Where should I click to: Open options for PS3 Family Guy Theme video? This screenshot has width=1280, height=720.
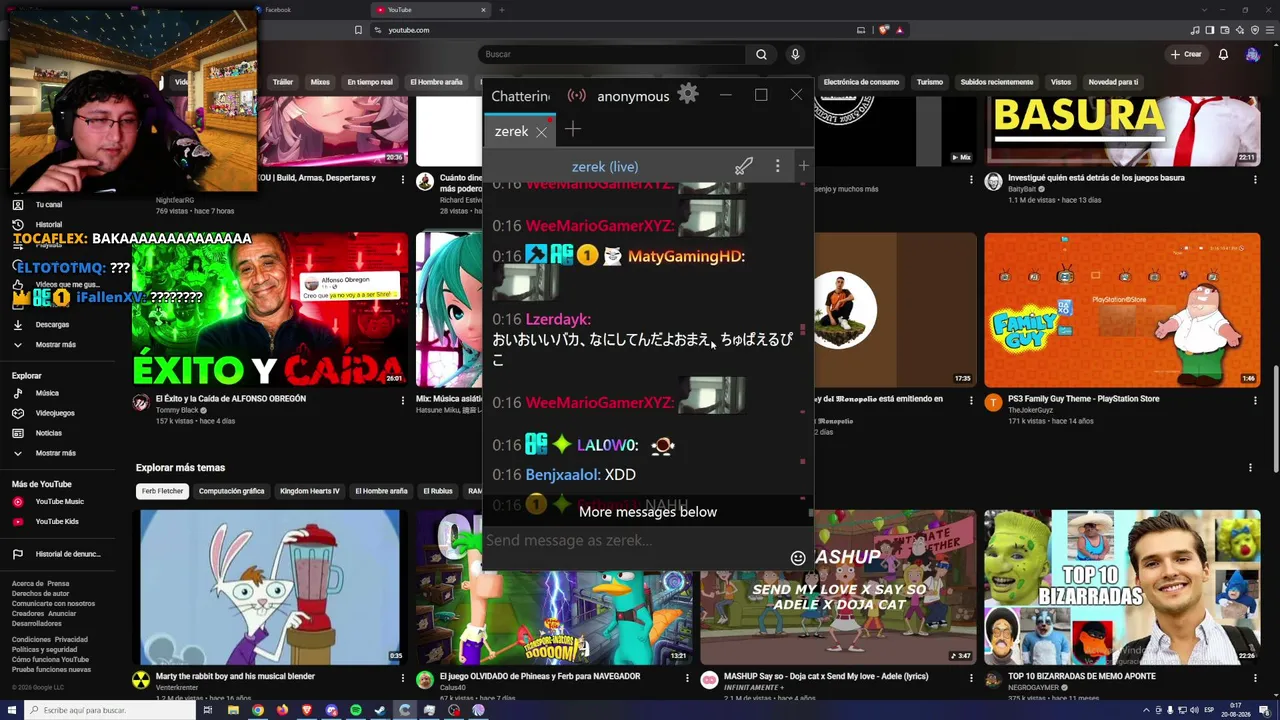(1255, 401)
